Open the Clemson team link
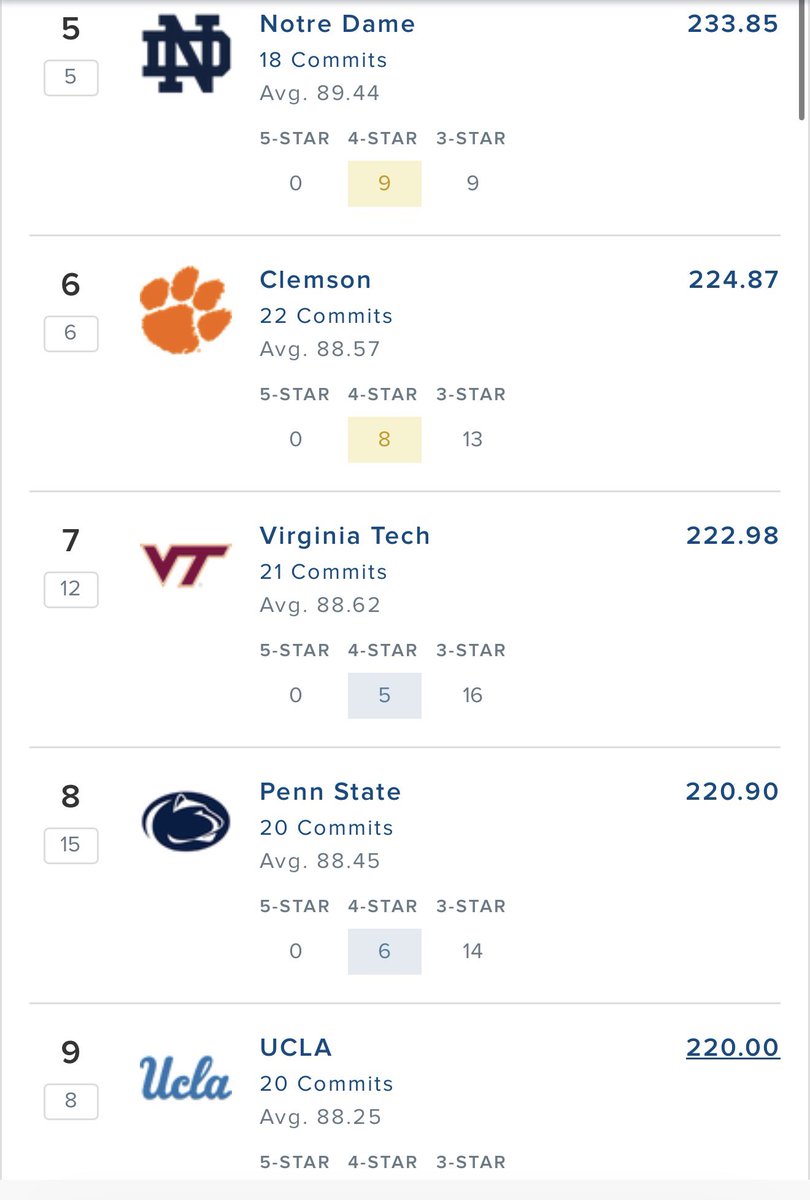Screen dimensions: 810x1200 (315, 279)
